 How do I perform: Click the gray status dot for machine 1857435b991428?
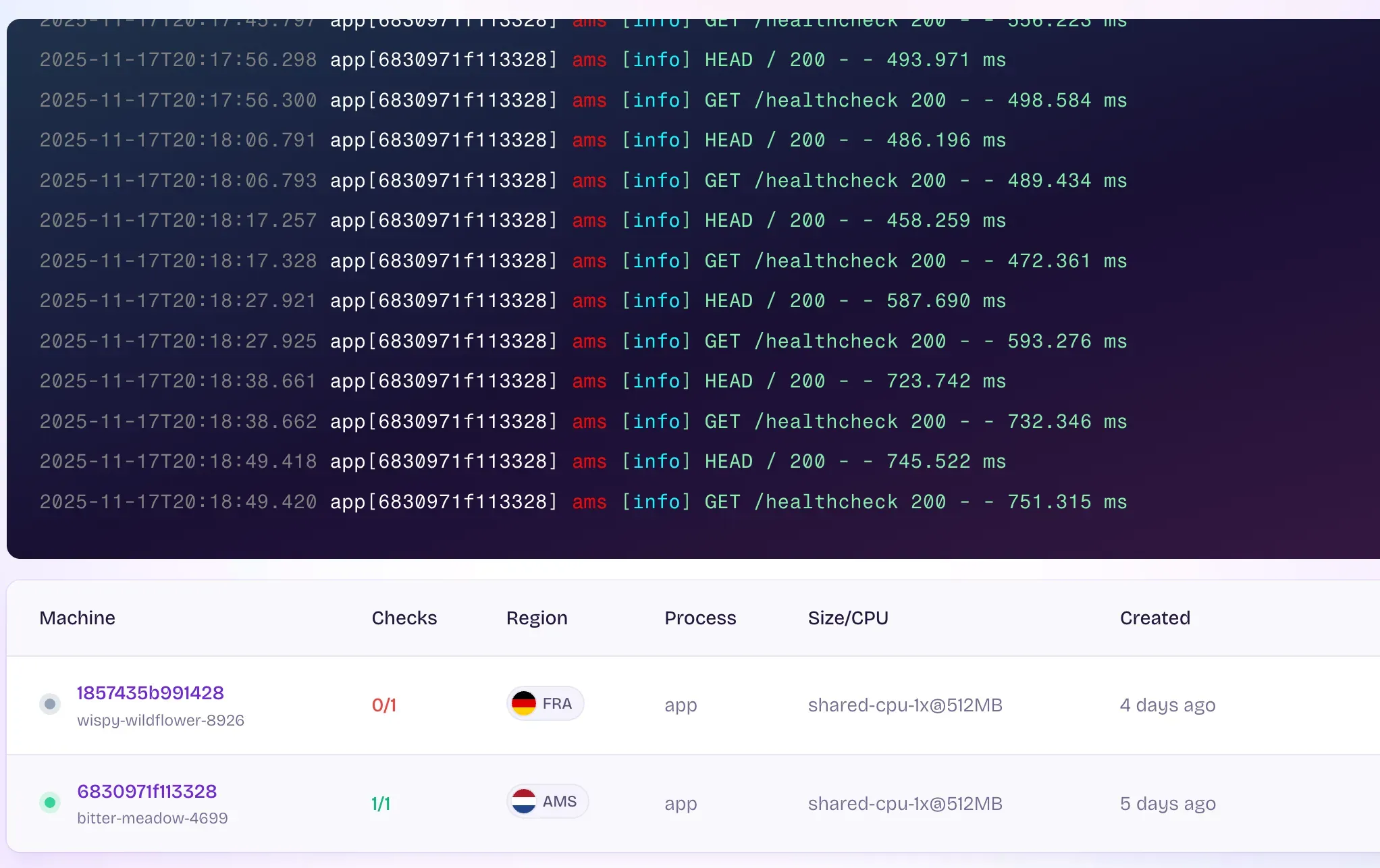(50, 704)
